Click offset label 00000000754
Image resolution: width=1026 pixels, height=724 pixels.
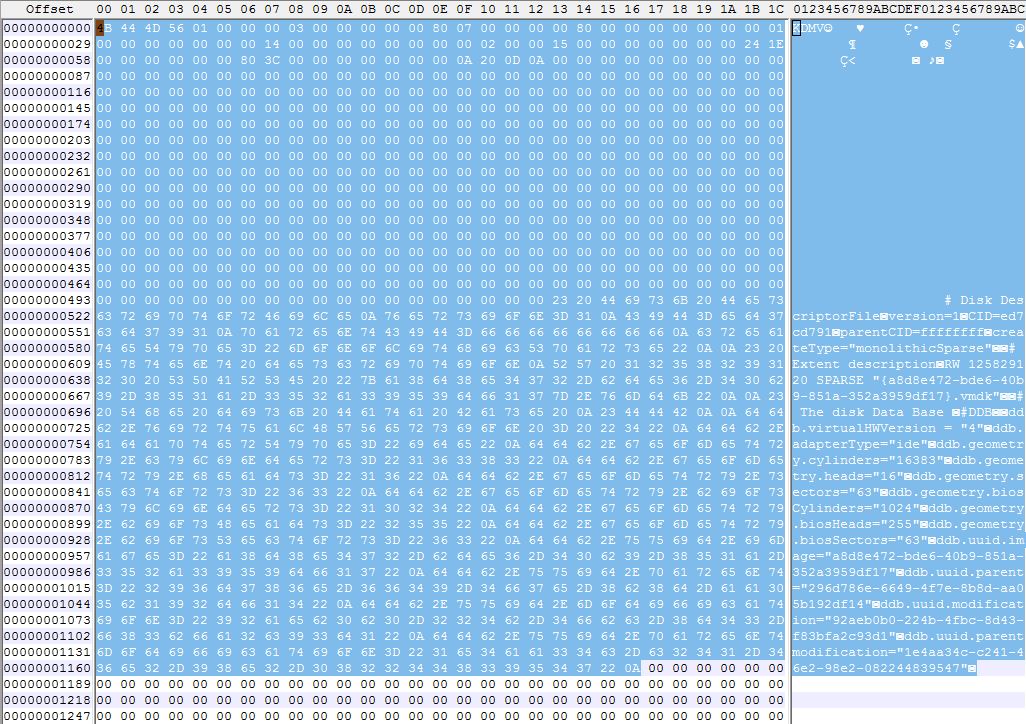(47, 444)
